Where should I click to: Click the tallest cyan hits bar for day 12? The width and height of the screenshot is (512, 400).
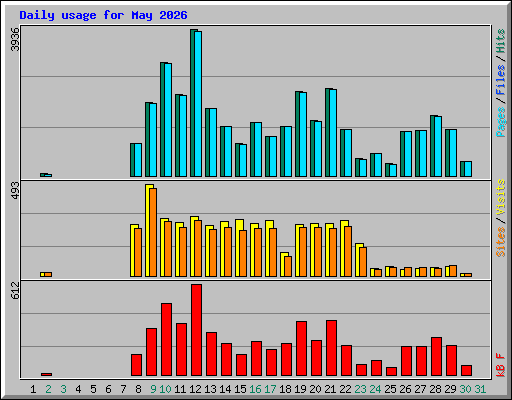[x=198, y=104]
